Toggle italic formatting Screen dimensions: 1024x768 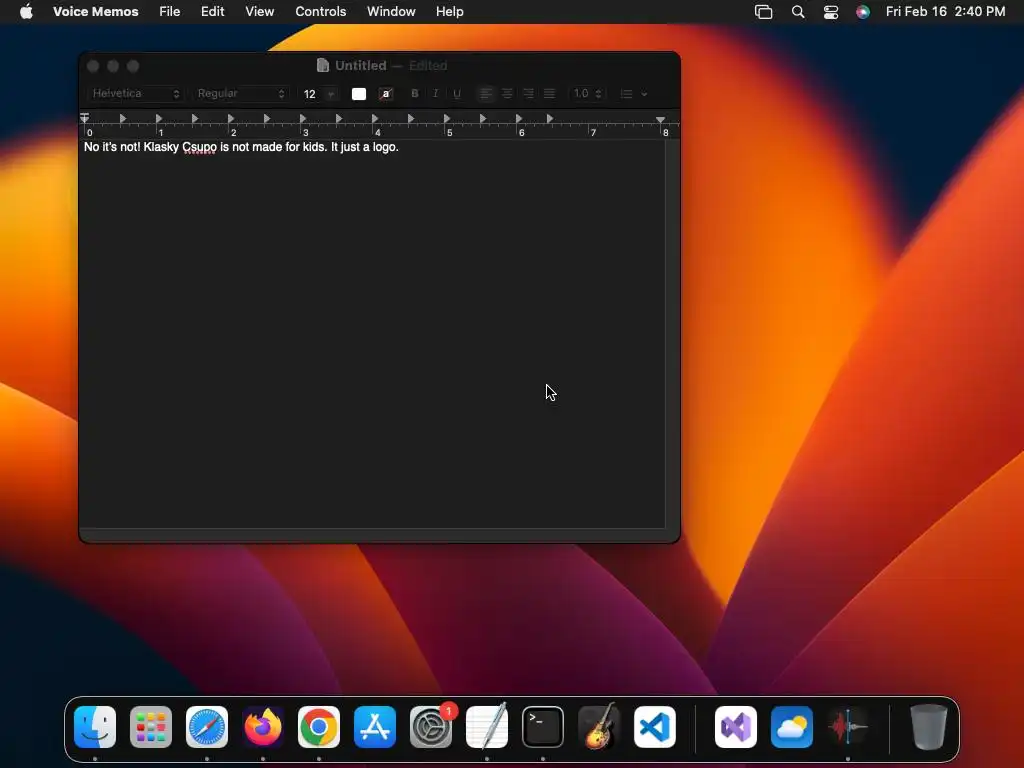click(435, 93)
